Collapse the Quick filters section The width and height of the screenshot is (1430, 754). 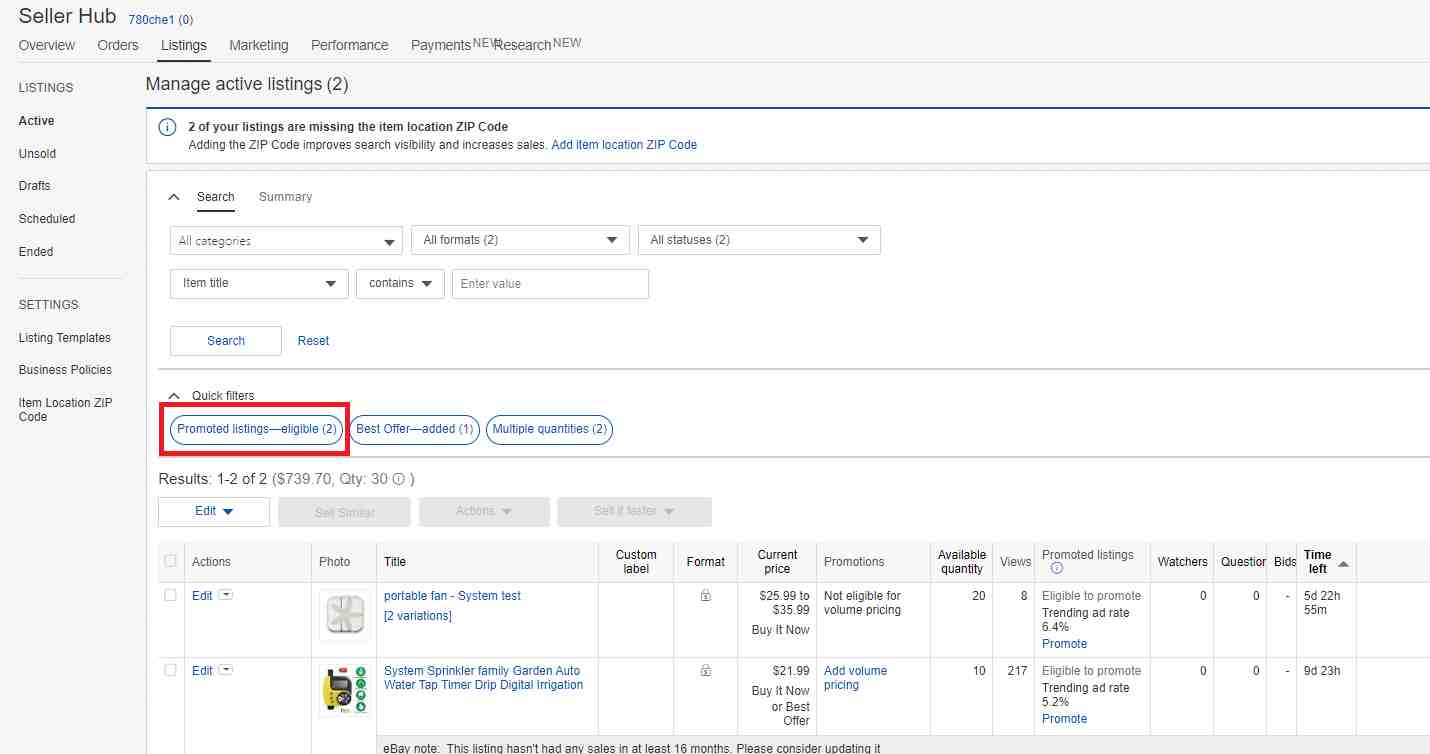pos(173,396)
